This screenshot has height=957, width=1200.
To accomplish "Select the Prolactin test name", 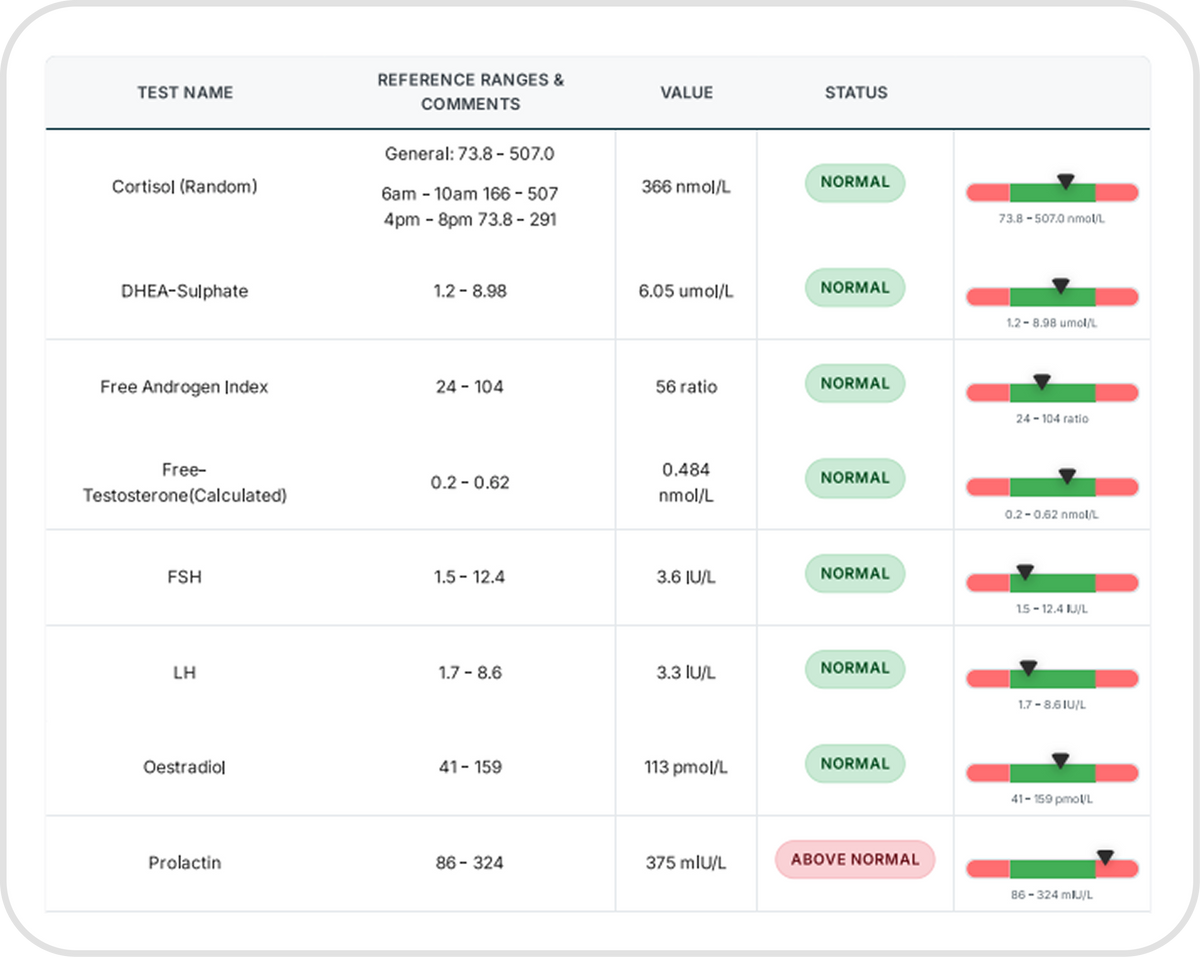I will click(185, 862).
